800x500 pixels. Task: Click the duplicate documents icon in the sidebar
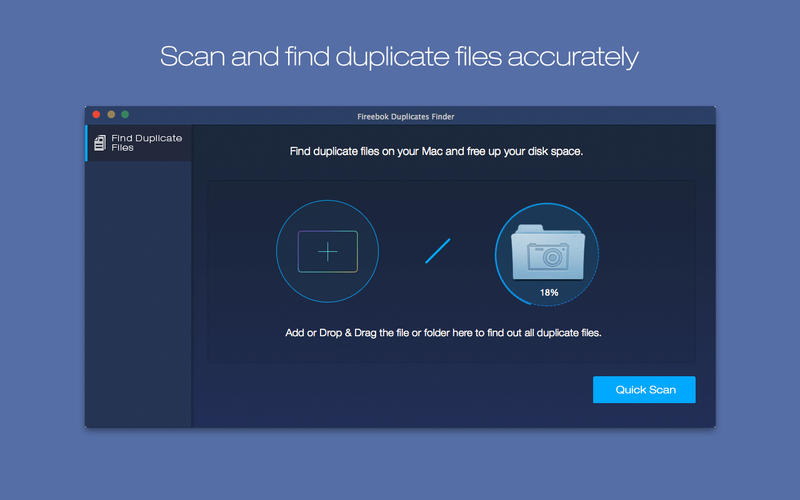pos(99,144)
